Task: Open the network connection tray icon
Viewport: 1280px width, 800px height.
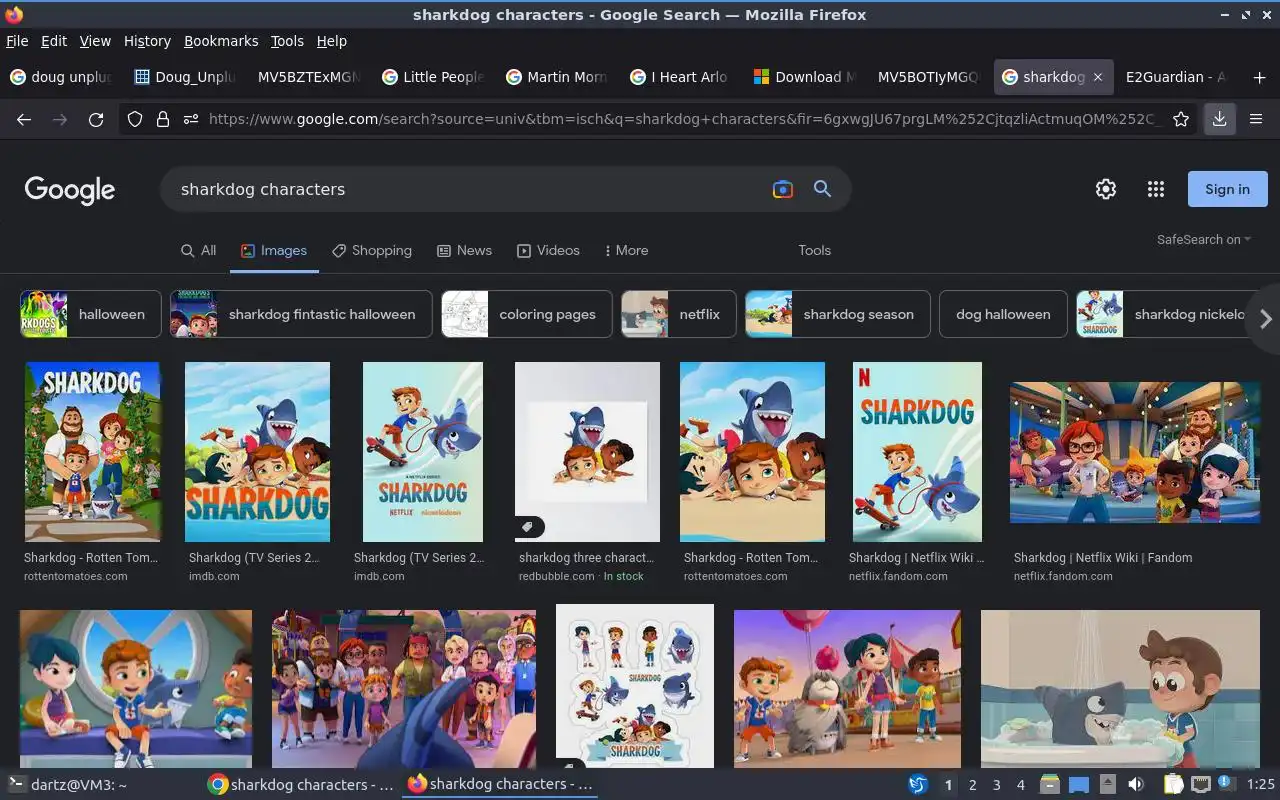Action: (1201, 785)
